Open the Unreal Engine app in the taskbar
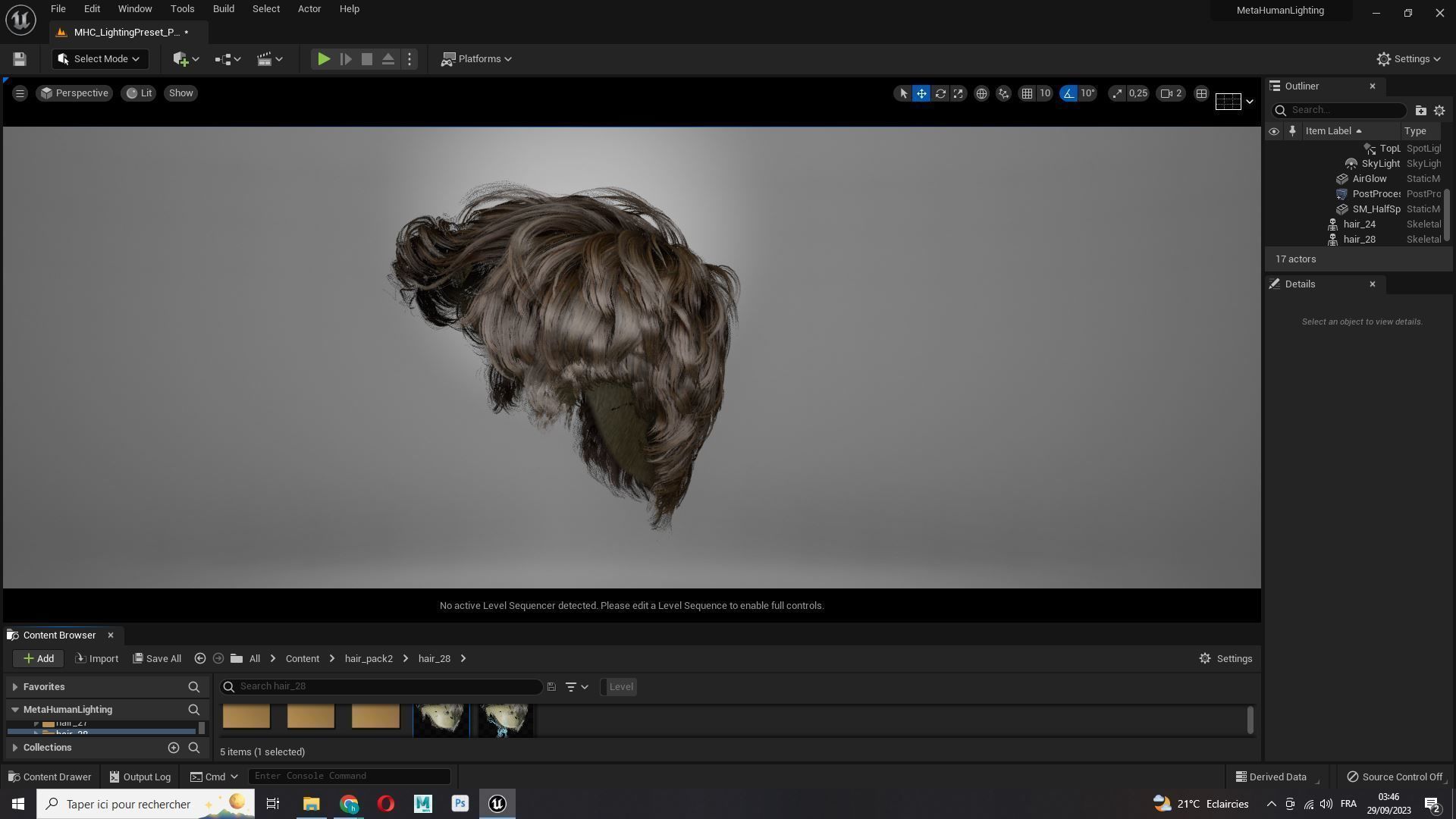The image size is (1456, 819). click(x=497, y=804)
